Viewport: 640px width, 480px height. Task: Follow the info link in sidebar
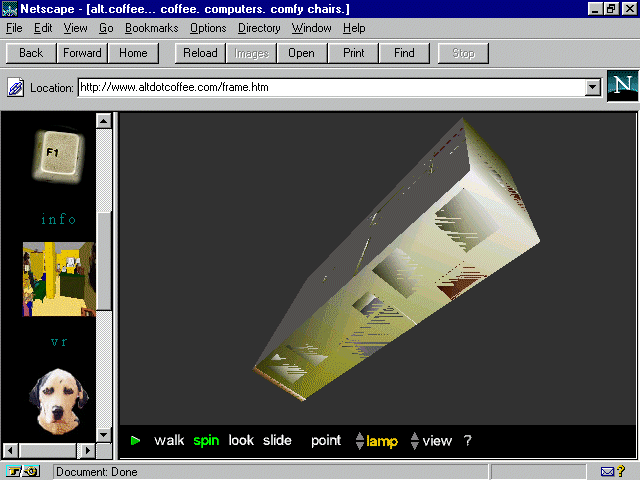pyautogui.click(x=58, y=219)
